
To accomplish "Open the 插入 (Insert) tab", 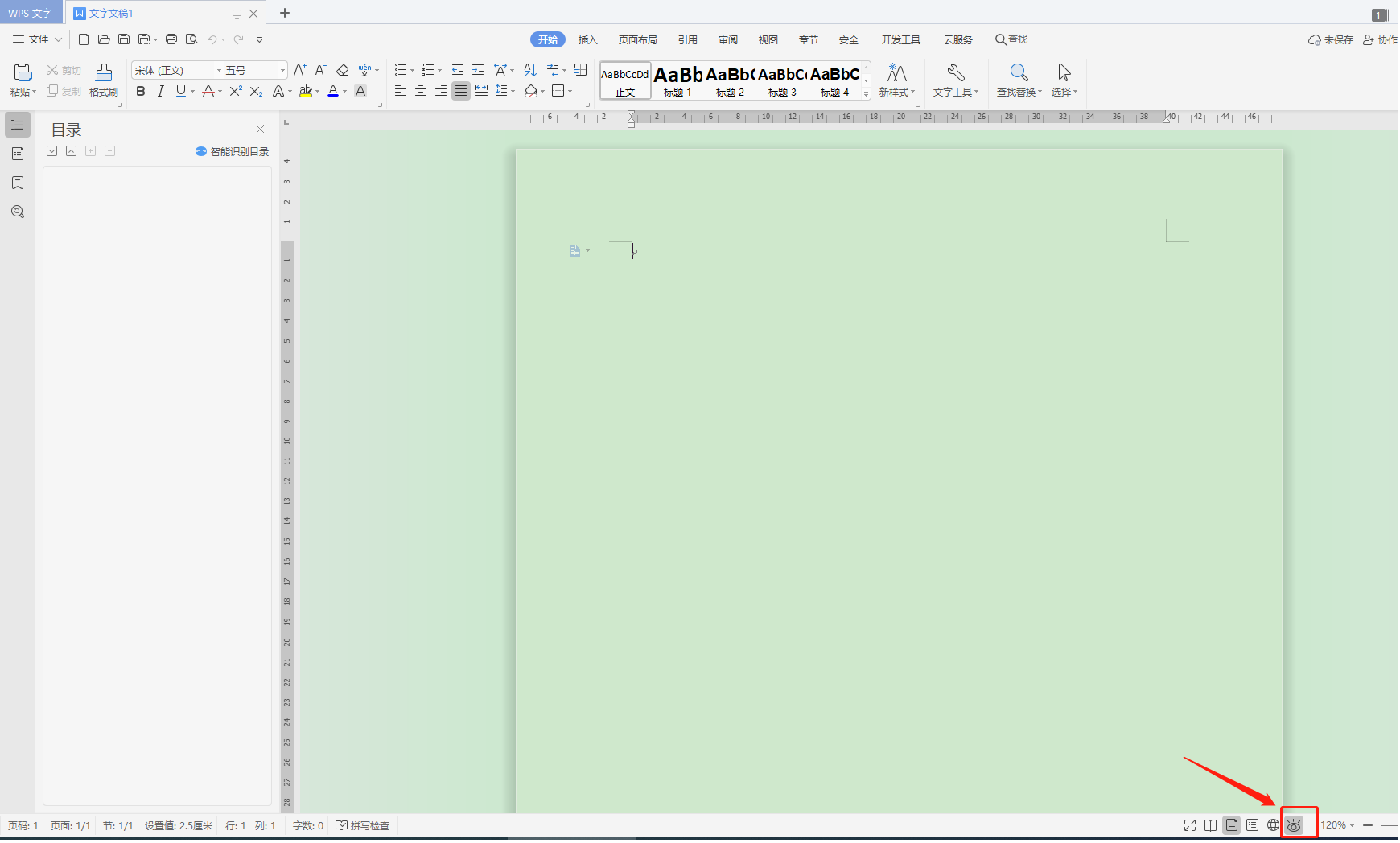I will pyautogui.click(x=587, y=40).
